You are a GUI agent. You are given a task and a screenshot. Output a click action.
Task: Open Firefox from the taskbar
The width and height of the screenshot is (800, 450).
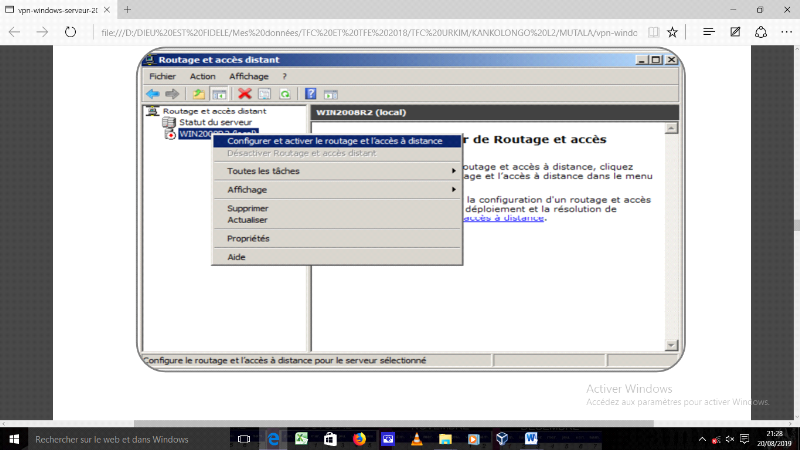click(x=359, y=439)
